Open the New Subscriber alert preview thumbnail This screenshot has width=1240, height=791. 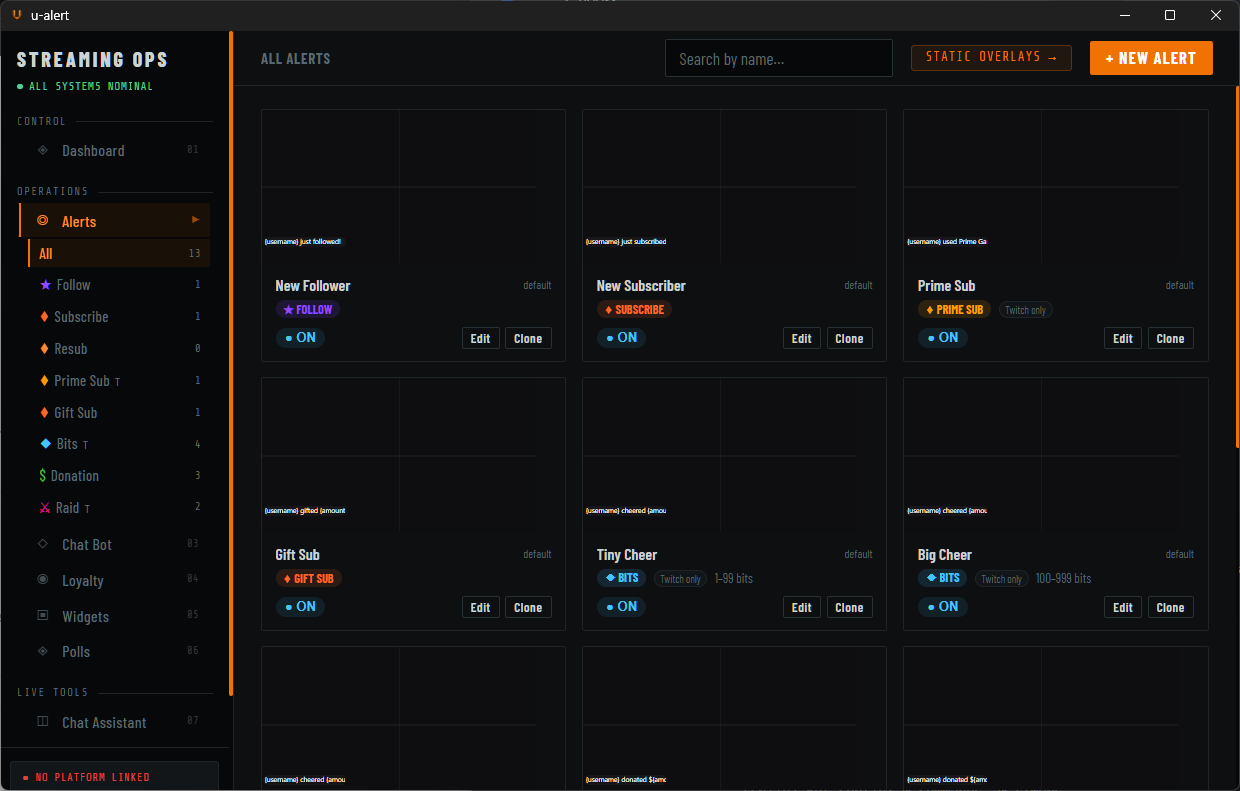click(734, 187)
